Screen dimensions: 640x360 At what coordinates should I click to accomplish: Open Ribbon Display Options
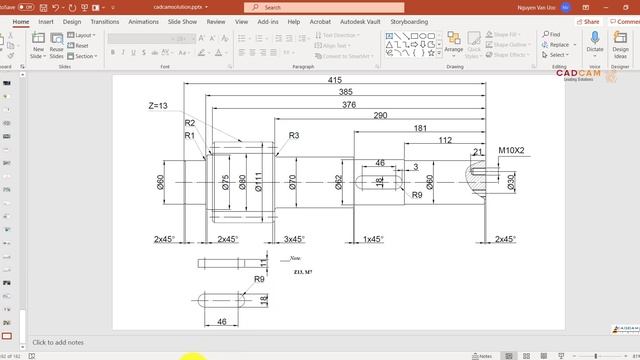tap(586, 7)
